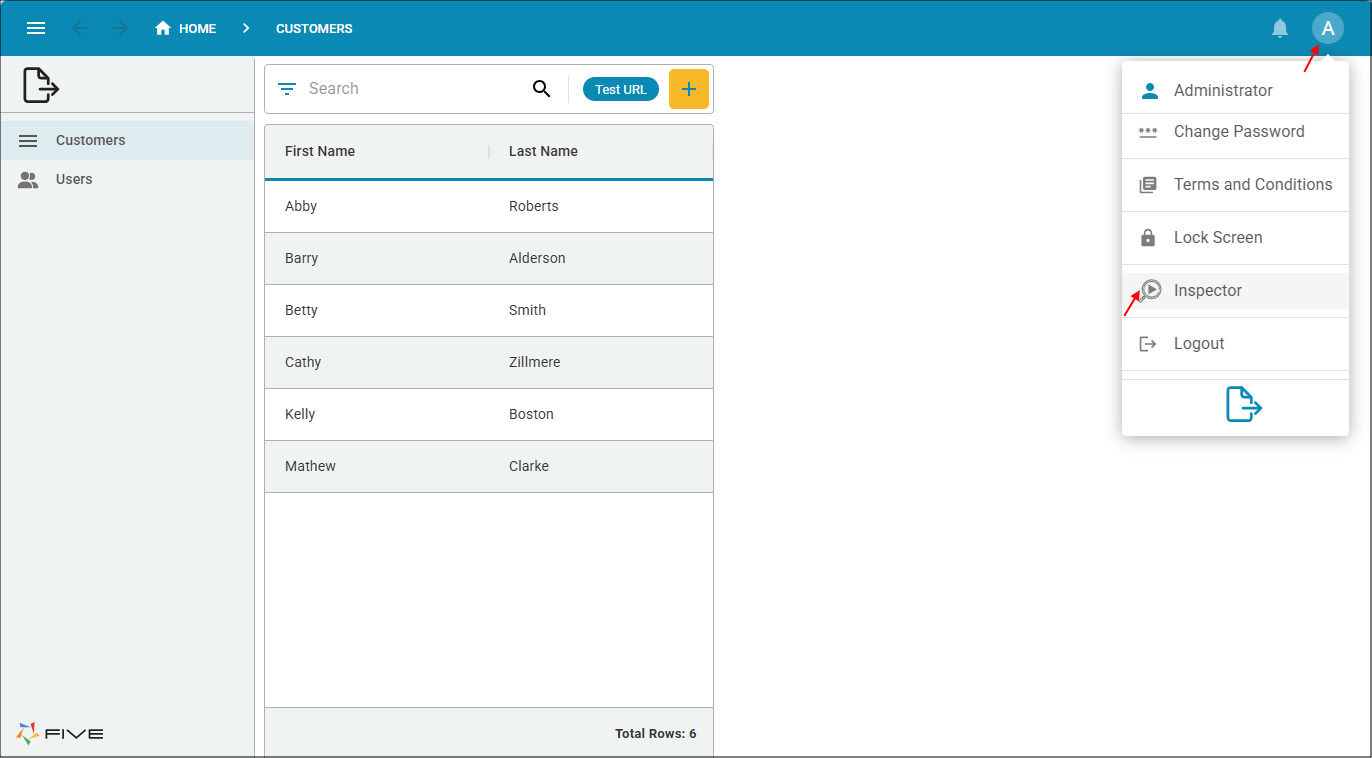Select Customers in the sidebar
This screenshot has height=758, width=1372.
(x=90, y=141)
